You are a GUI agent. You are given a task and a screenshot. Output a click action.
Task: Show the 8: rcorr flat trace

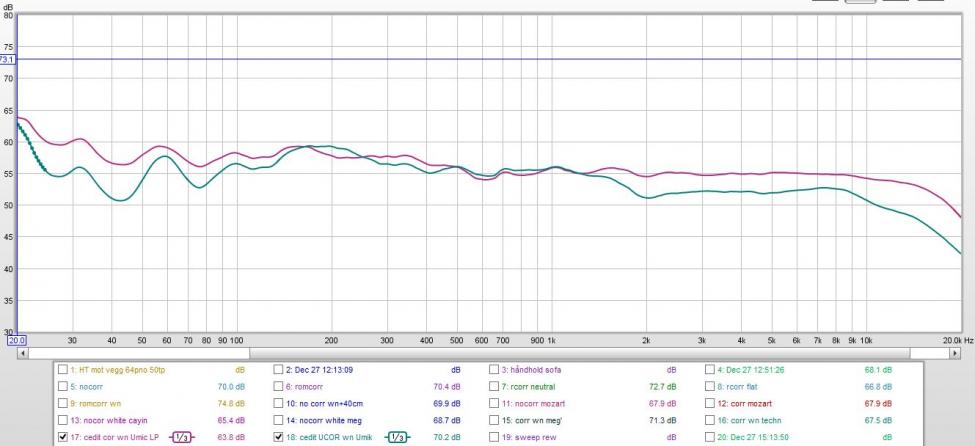[x=709, y=386]
